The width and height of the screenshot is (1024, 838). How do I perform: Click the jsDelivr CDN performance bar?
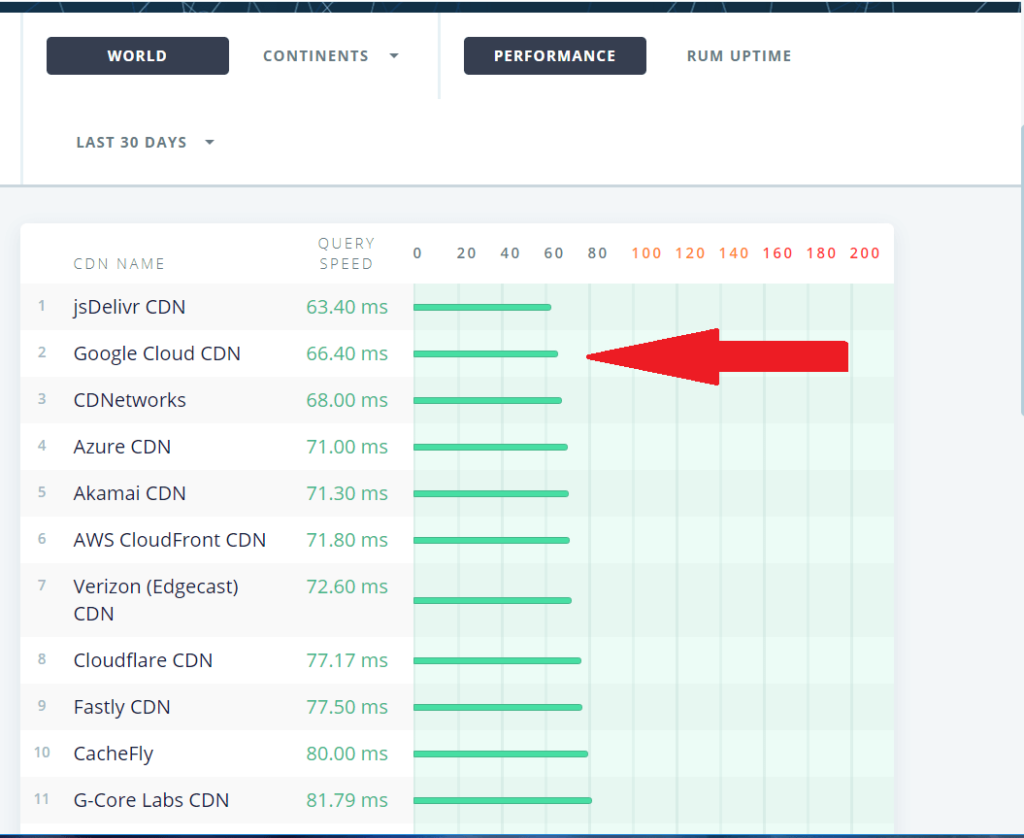(483, 308)
